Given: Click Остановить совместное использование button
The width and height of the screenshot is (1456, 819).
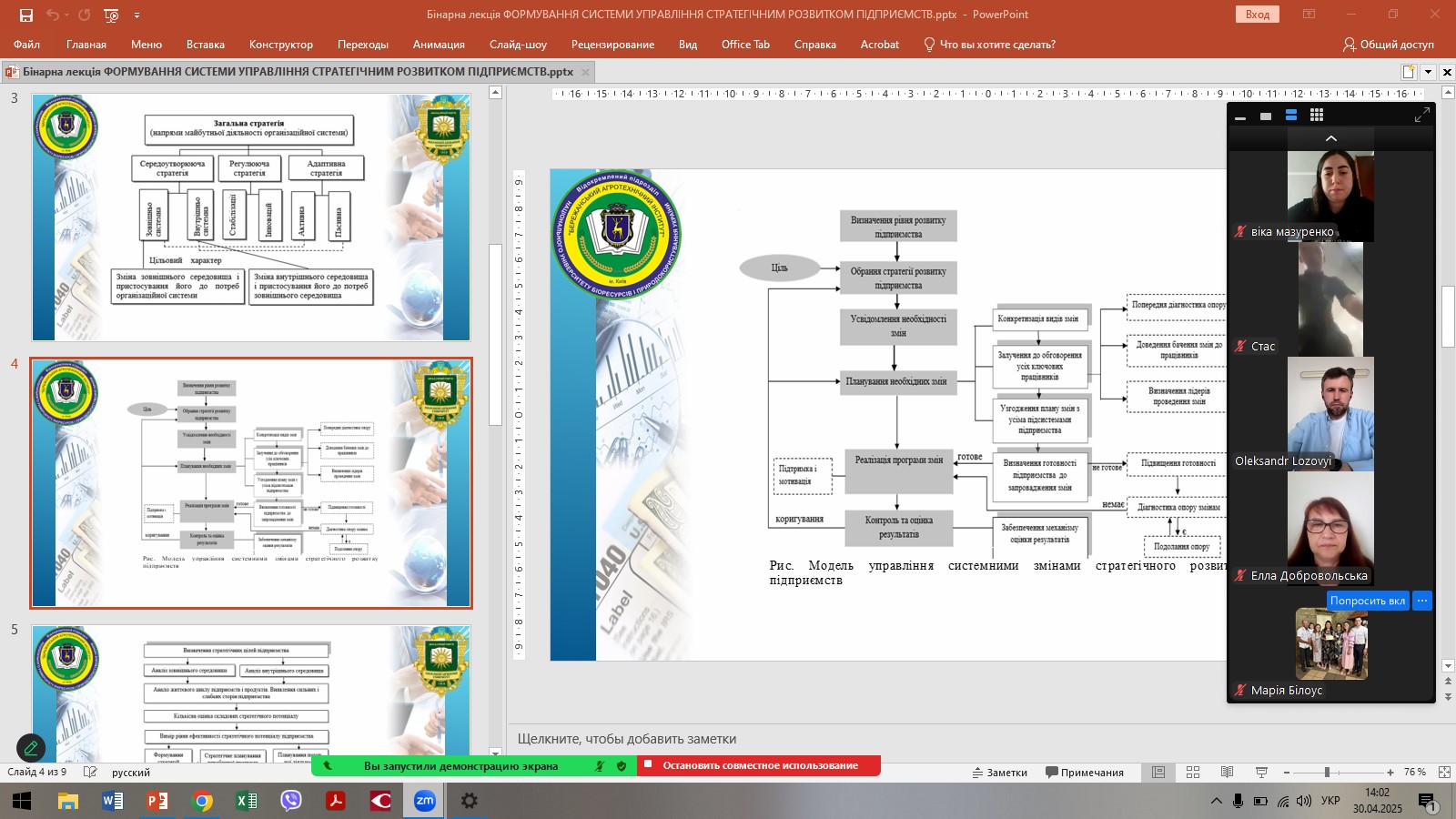Looking at the screenshot, I should (759, 766).
